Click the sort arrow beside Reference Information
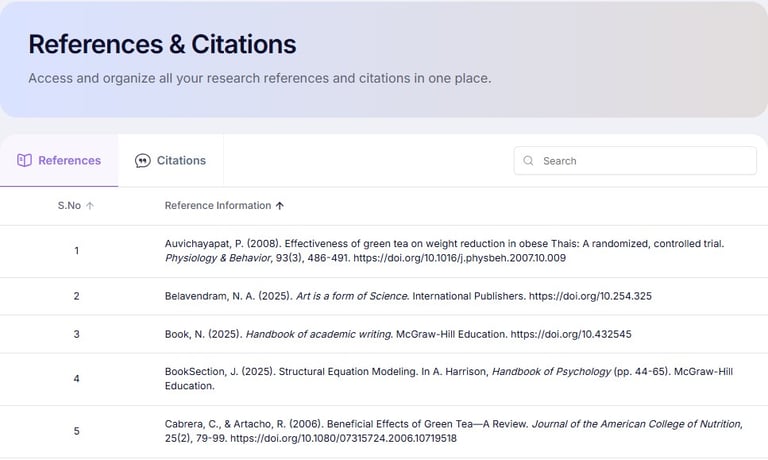Image resolution: width=768 pixels, height=460 pixels. [x=280, y=206]
